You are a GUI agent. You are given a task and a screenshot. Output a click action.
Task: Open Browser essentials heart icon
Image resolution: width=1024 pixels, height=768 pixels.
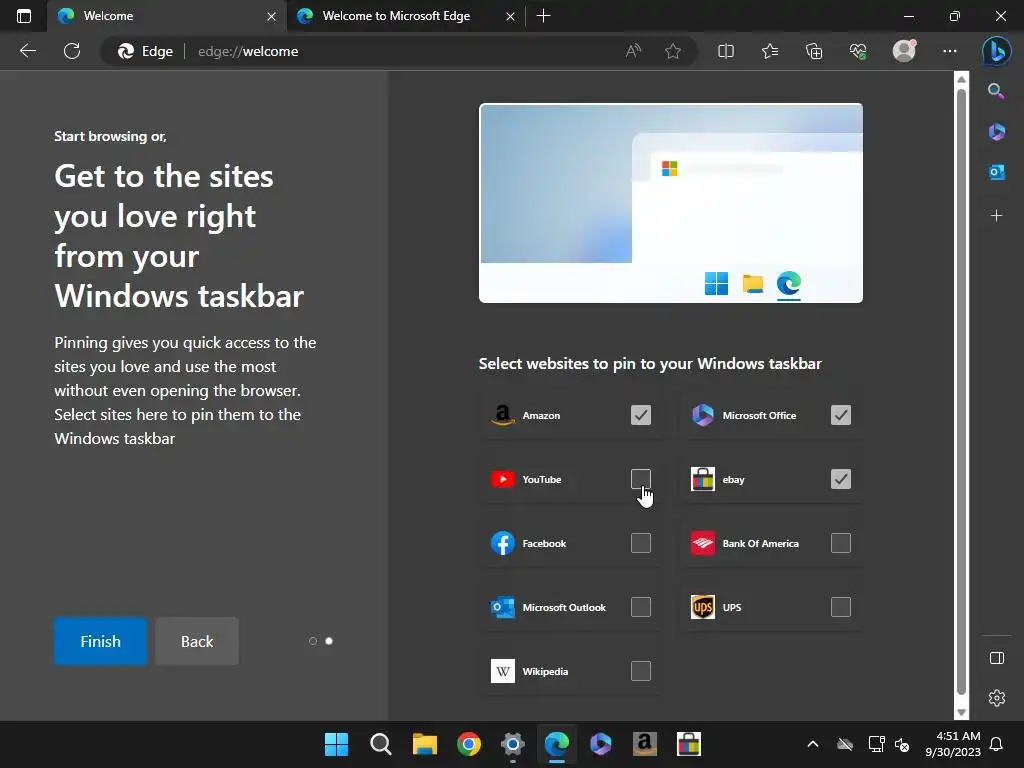(x=858, y=51)
